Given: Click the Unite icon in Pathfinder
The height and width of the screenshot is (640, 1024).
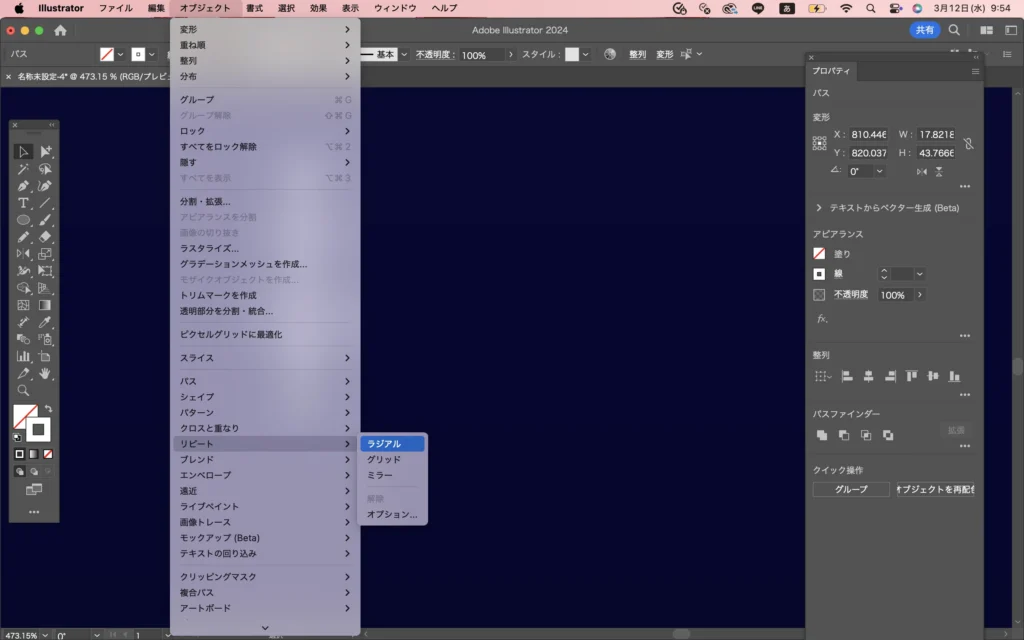Looking at the screenshot, I should pyautogui.click(x=822, y=435).
